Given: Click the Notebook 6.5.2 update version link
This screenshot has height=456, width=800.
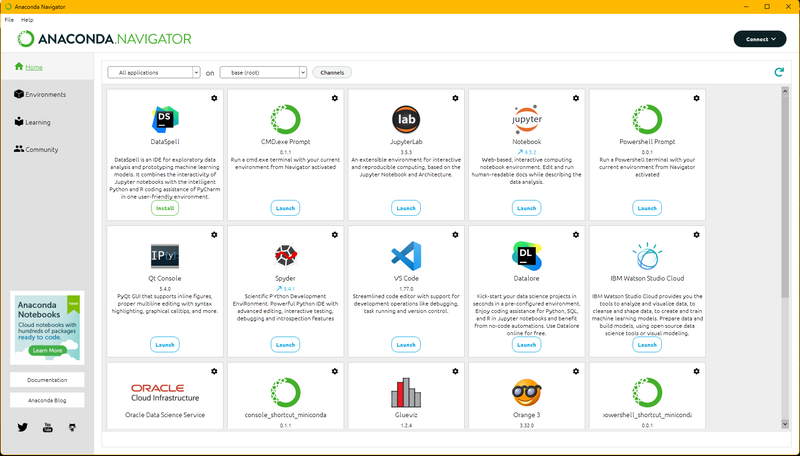Looking at the screenshot, I should (x=527, y=152).
